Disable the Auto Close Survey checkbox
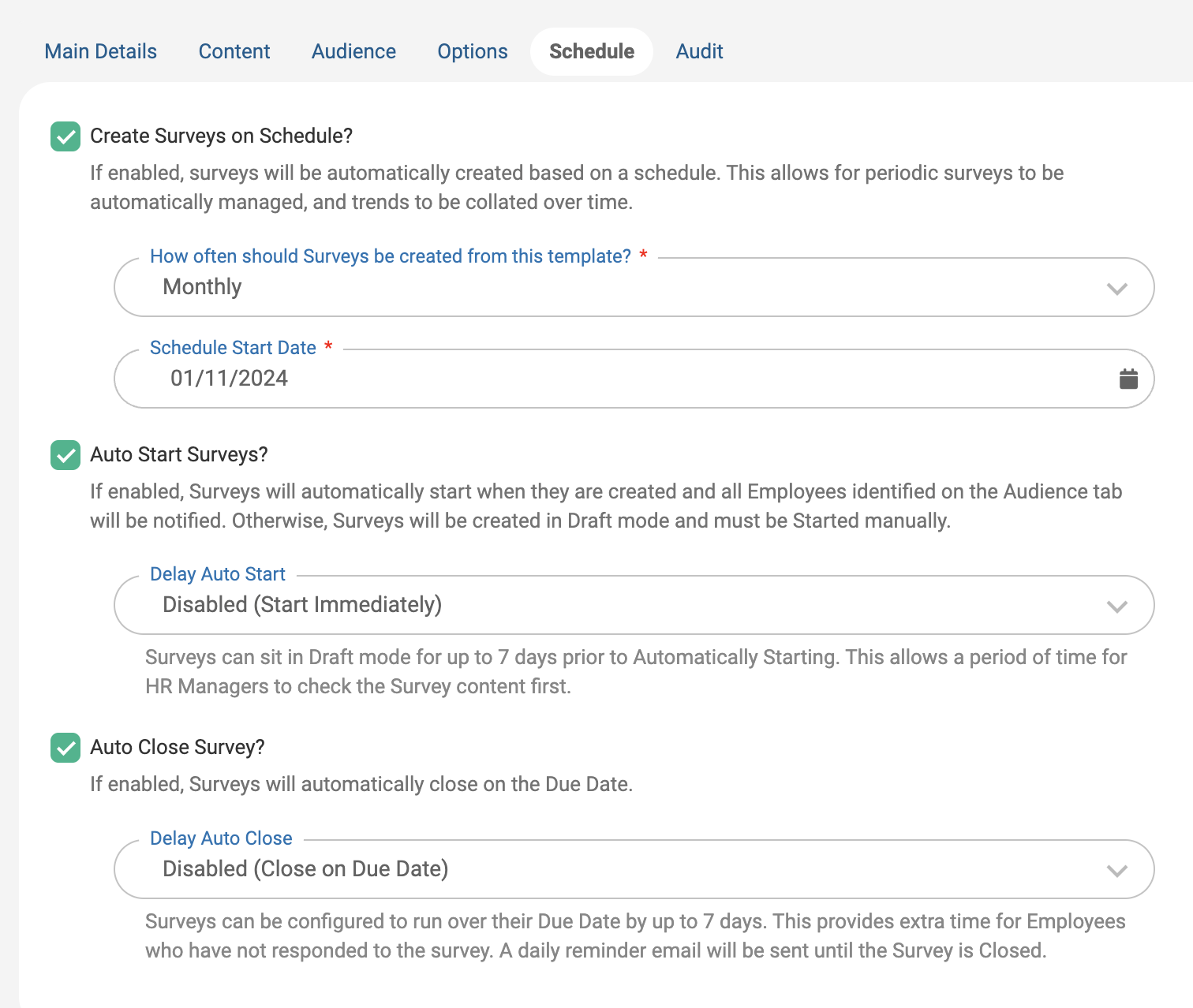 (65, 748)
